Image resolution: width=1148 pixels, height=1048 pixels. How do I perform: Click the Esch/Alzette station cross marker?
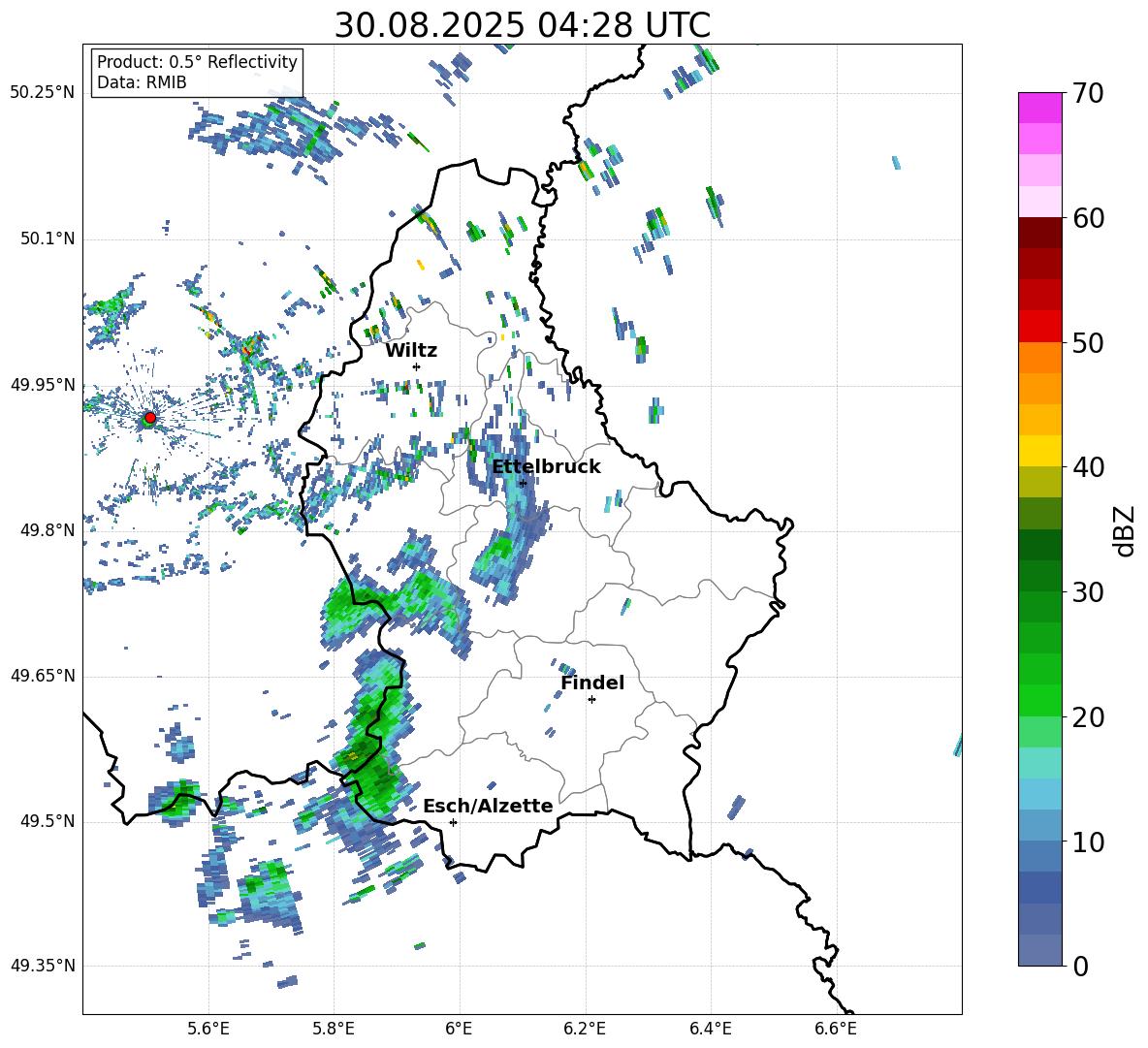453,822
